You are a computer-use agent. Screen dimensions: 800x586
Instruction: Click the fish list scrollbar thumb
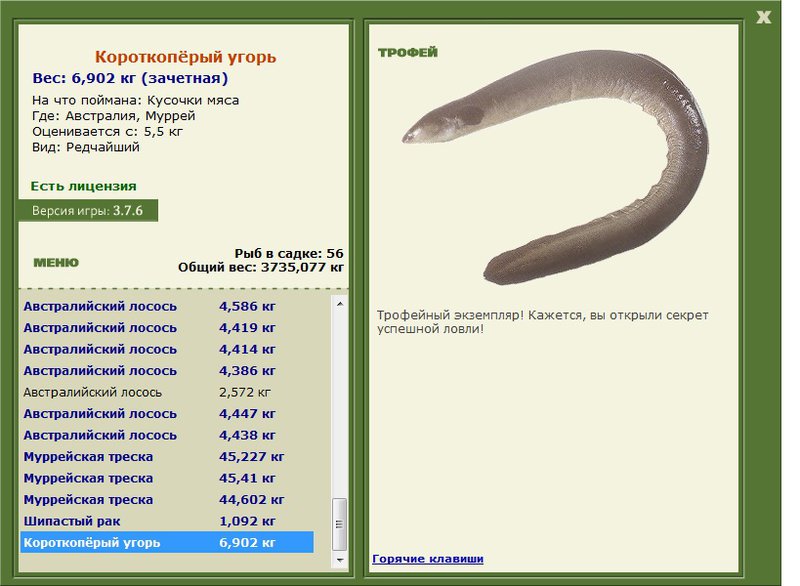(x=340, y=524)
